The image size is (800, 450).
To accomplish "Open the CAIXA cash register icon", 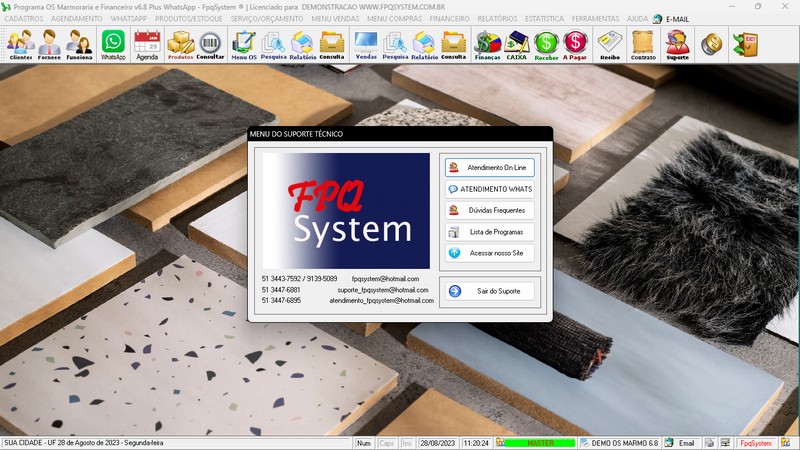I will coord(516,45).
